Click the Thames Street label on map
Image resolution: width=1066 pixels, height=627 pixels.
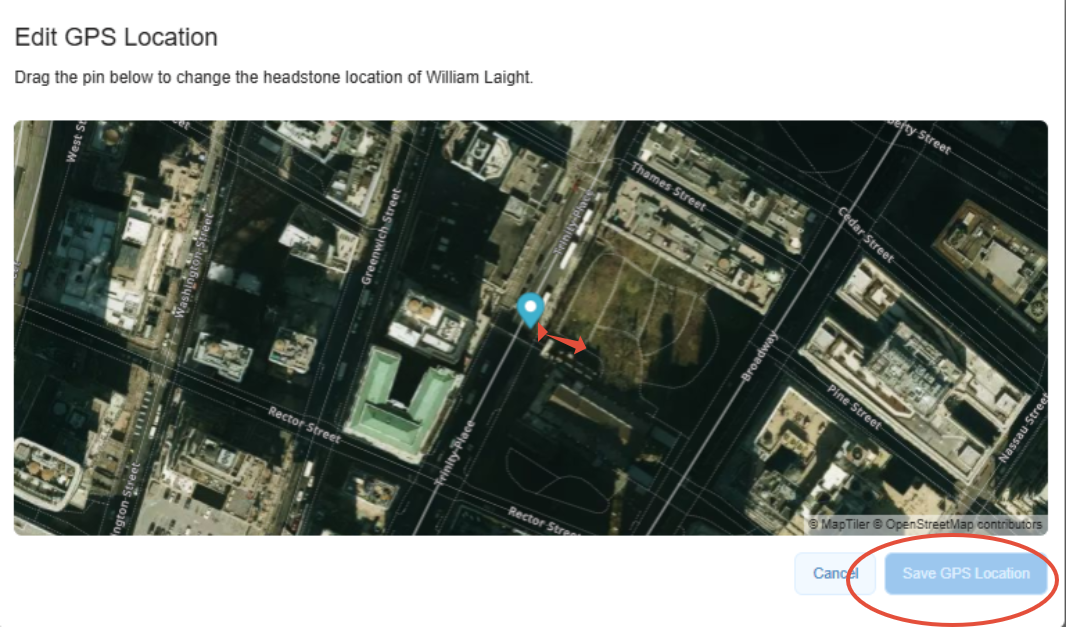coord(668,186)
